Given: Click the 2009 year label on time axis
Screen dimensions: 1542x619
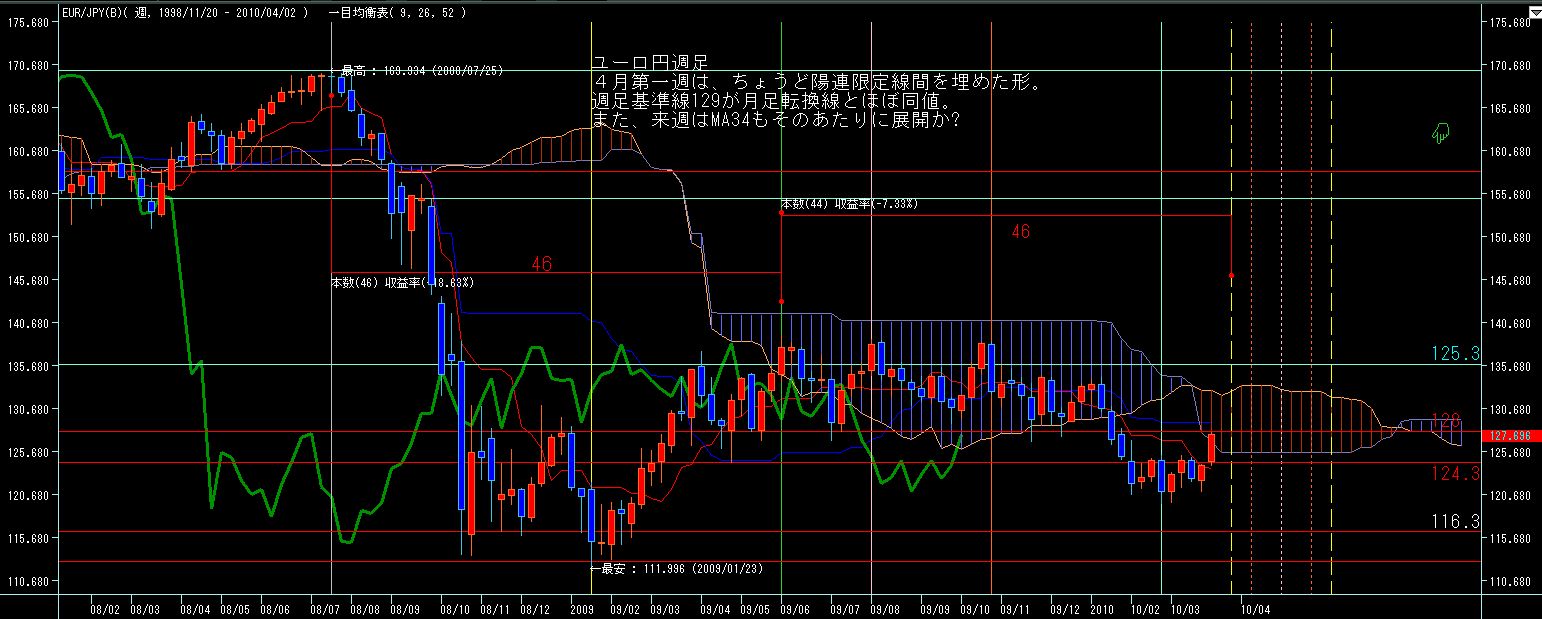Looking at the screenshot, I should tap(583, 608).
